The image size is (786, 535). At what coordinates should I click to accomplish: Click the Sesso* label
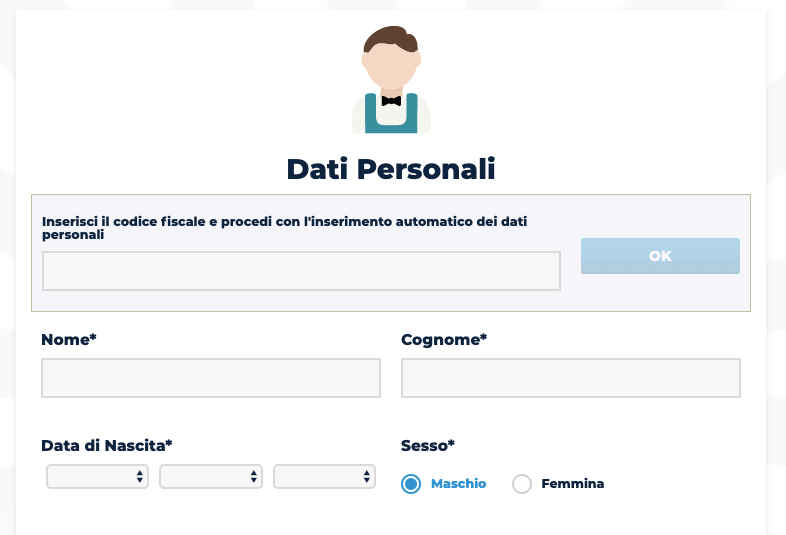428,445
